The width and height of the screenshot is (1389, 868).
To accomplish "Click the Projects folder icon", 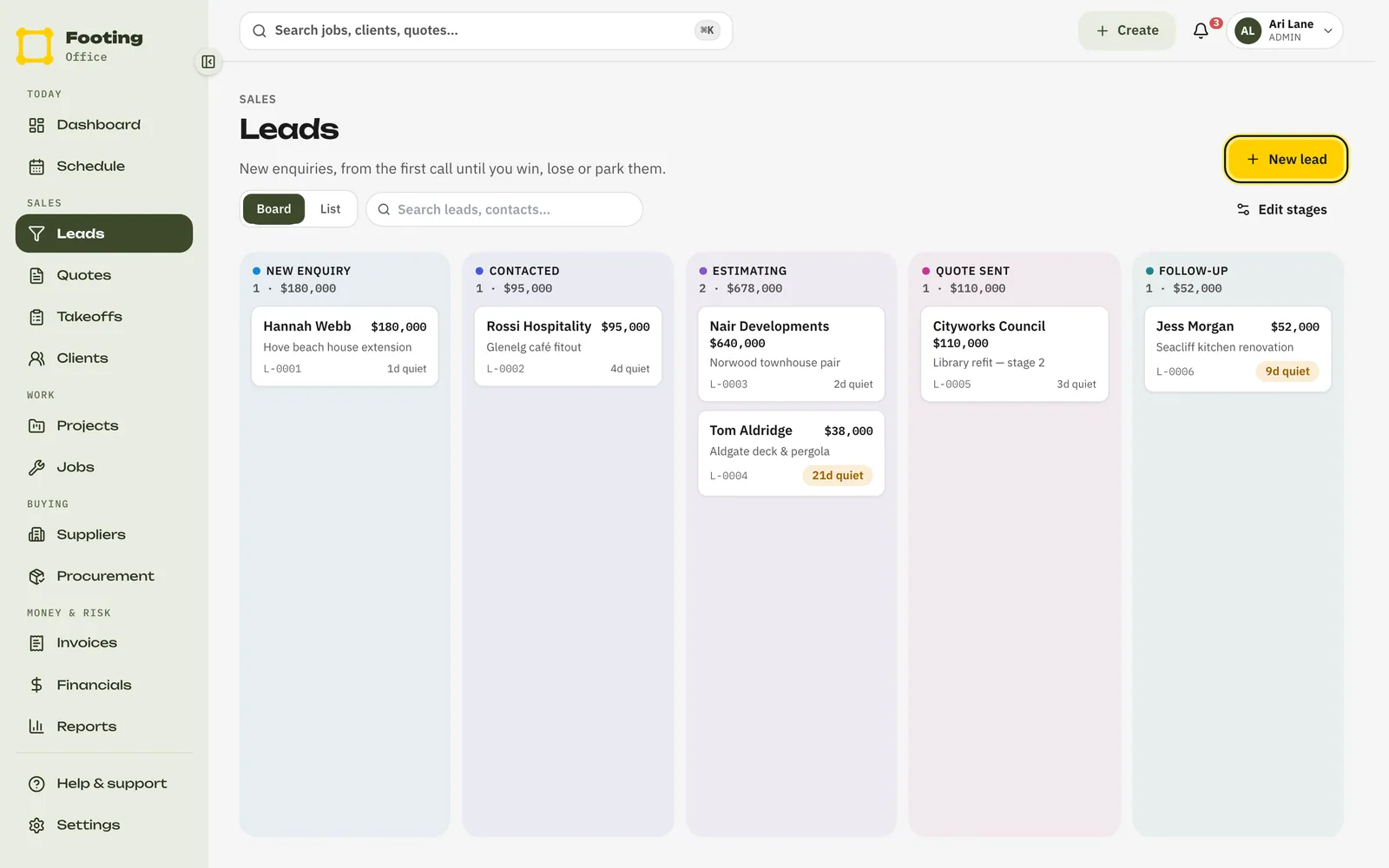I will [x=36, y=426].
